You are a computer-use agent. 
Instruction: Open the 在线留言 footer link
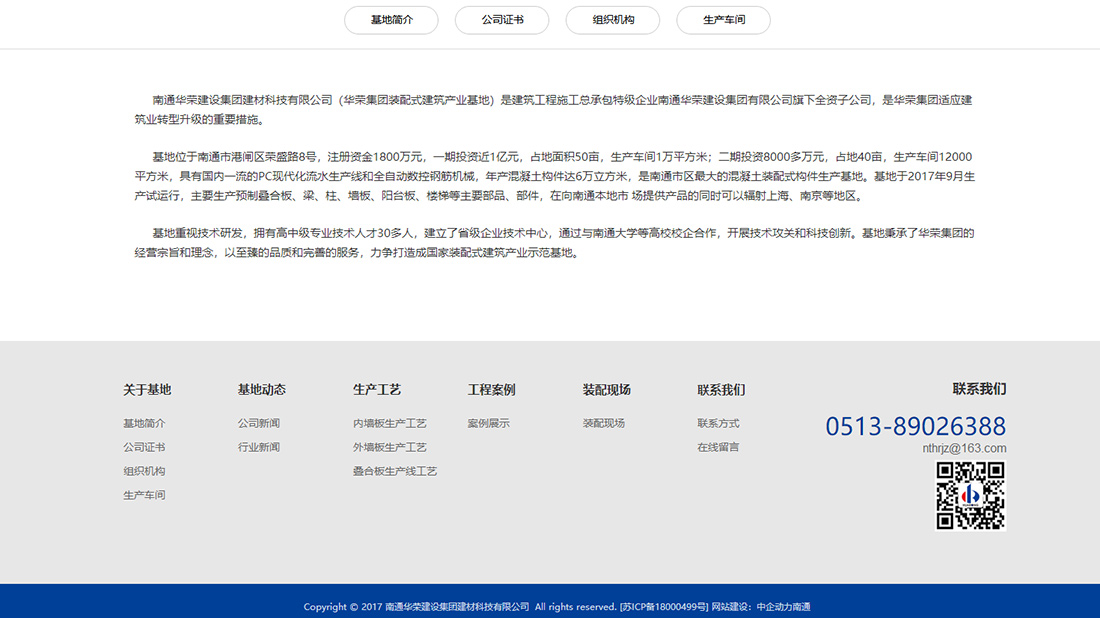coord(718,447)
